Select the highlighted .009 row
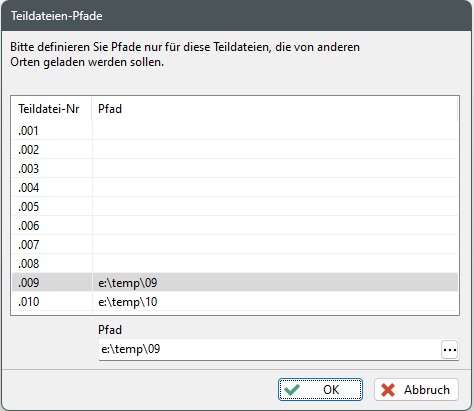The height and width of the screenshot is (411, 474). [x=235, y=282]
